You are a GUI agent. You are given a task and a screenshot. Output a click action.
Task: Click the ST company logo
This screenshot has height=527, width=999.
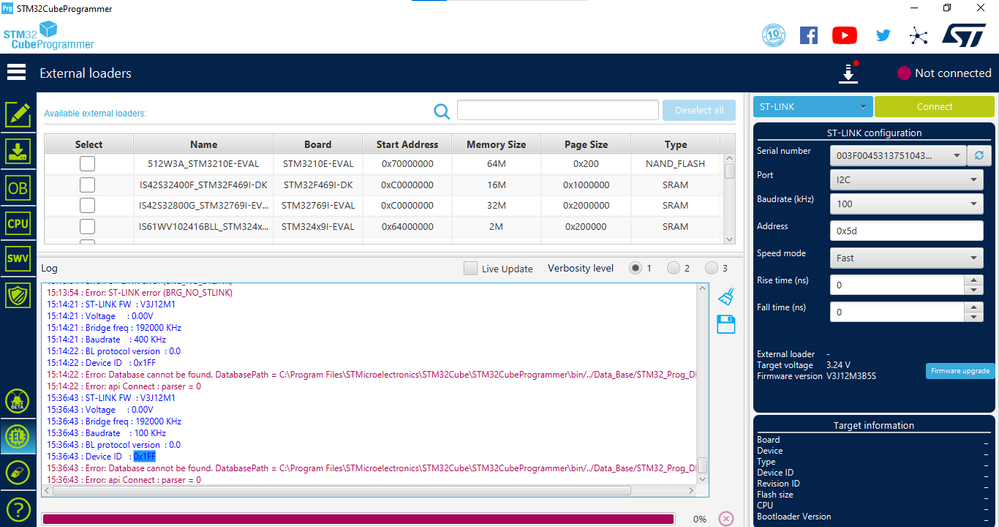point(964,36)
